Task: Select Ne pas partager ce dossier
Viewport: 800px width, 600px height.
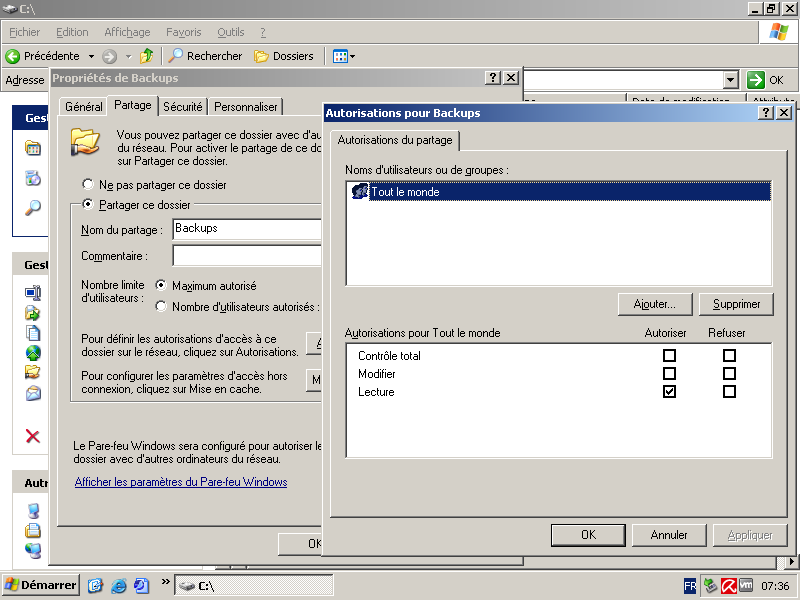Action: click(x=88, y=185)
